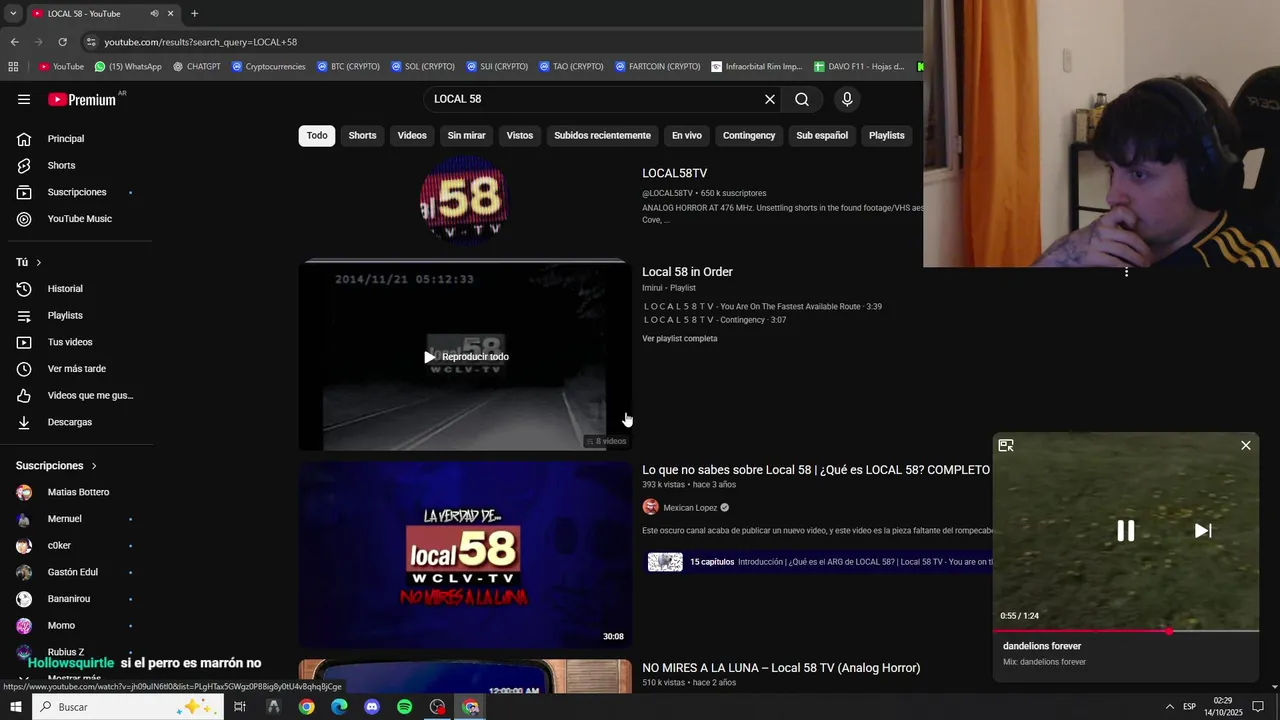Screen dimensions: 1280x720
Task: Select the Sub español filter chip
Action: click(822, 136)
